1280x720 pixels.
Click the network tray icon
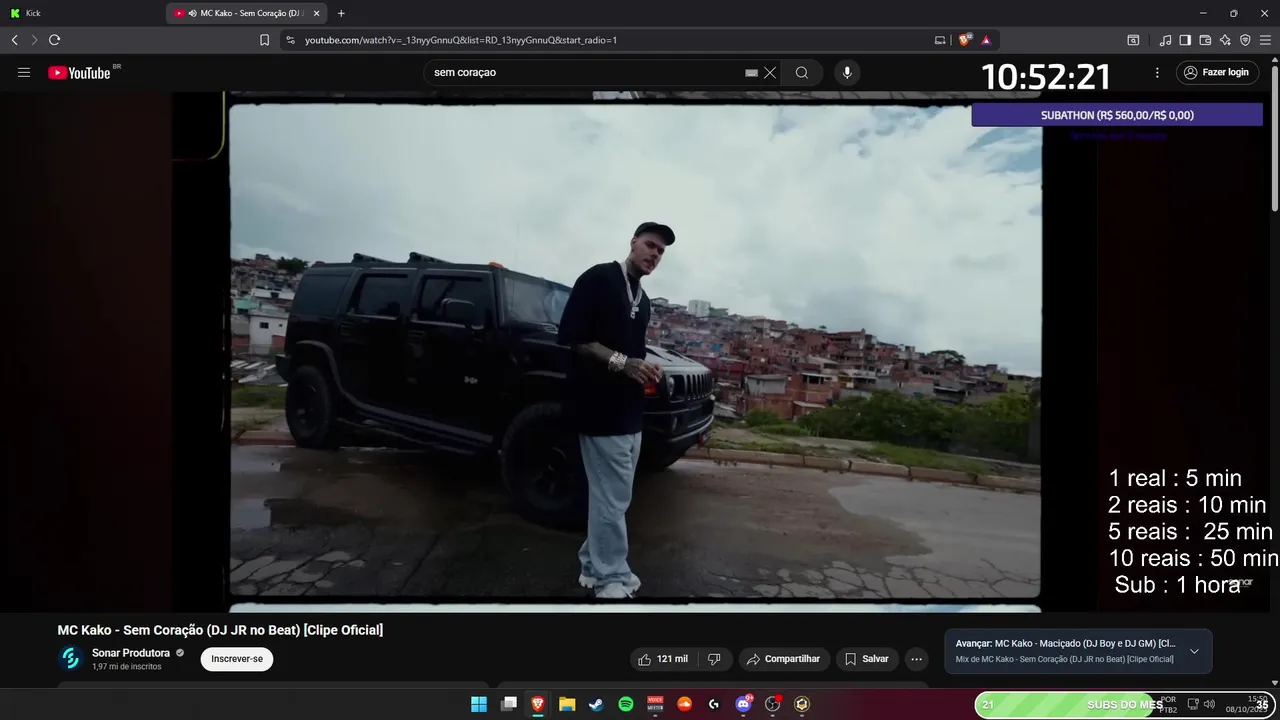click(x=1193, y=704)
